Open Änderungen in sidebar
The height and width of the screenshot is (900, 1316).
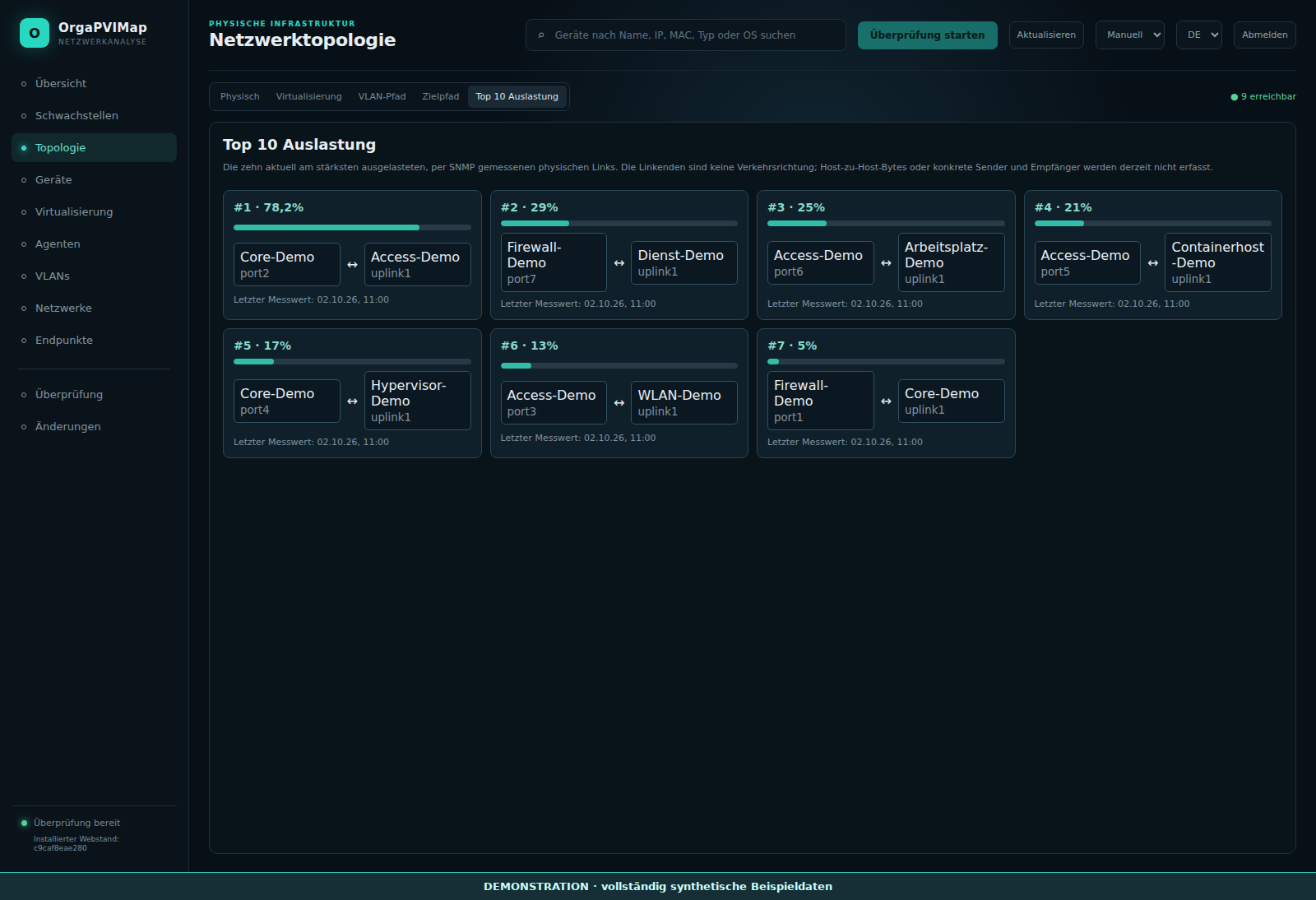coord(94,426)
